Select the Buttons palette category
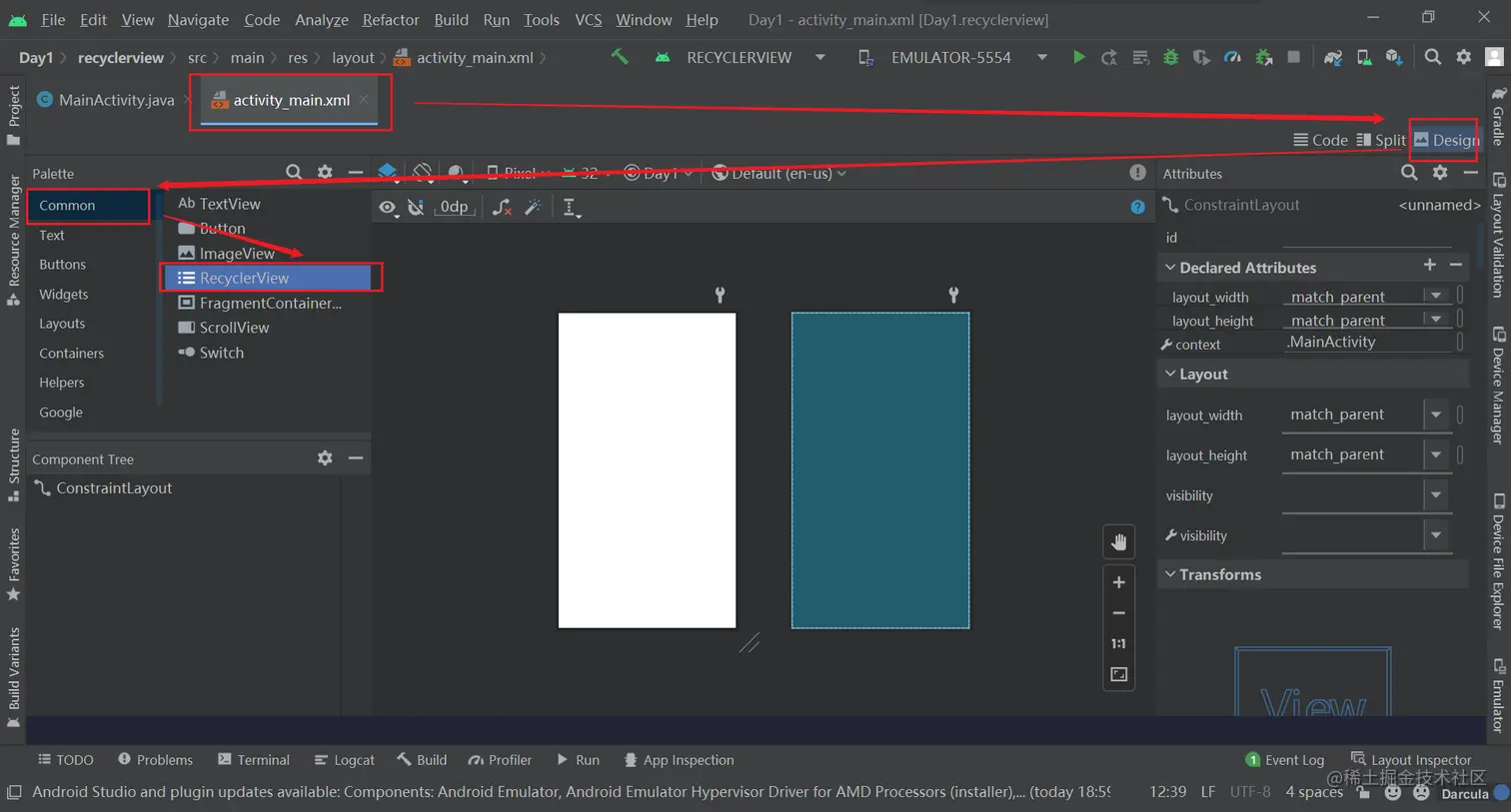 [62, 265]
